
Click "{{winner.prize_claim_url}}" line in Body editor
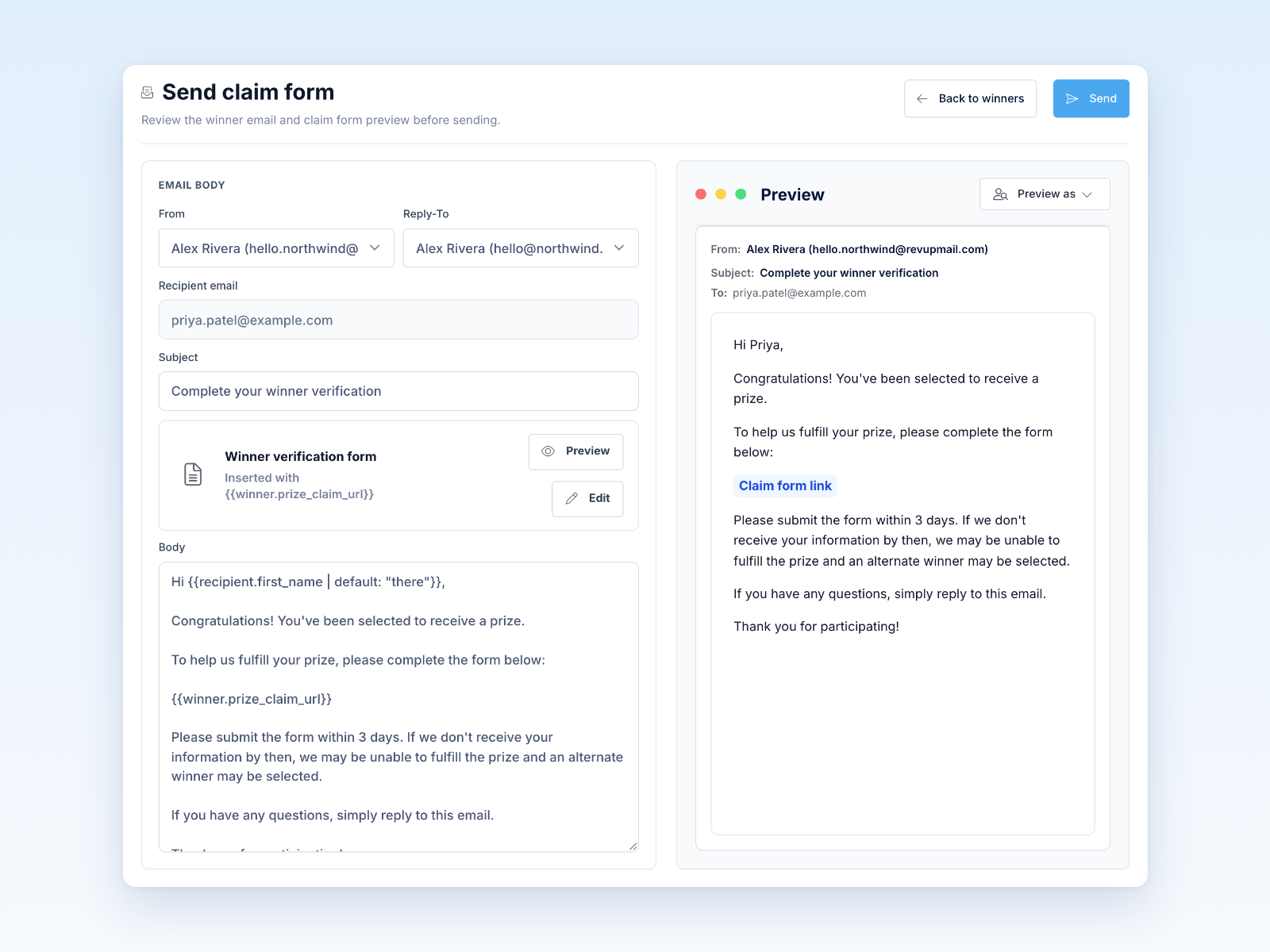click(x=252, y=699)
